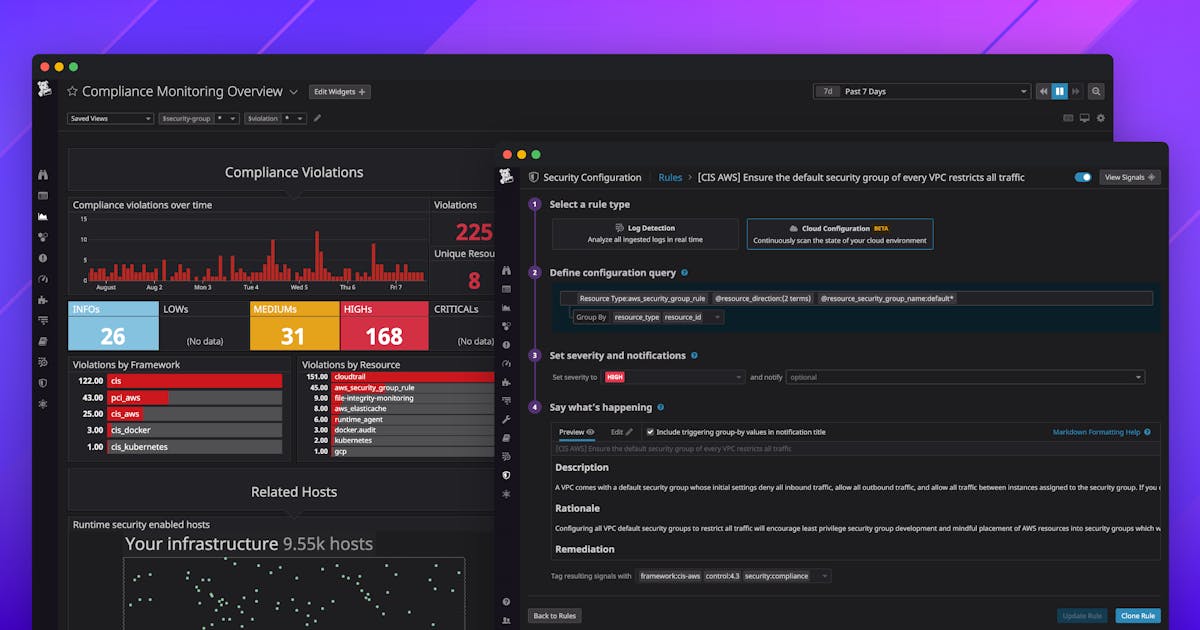The image size is (1200, 630).
Task: Click the pencil icon next to template variables
Action: click(x=317, y=118)
